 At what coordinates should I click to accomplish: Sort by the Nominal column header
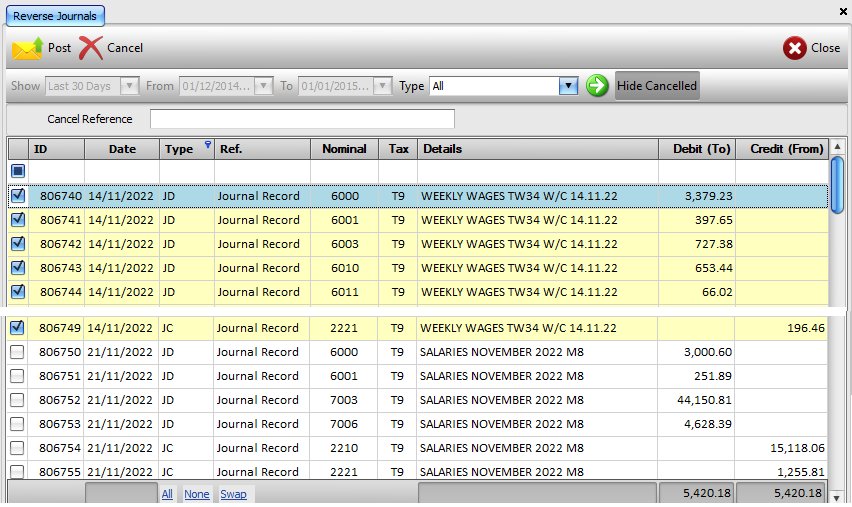click(x=344, y=149)
